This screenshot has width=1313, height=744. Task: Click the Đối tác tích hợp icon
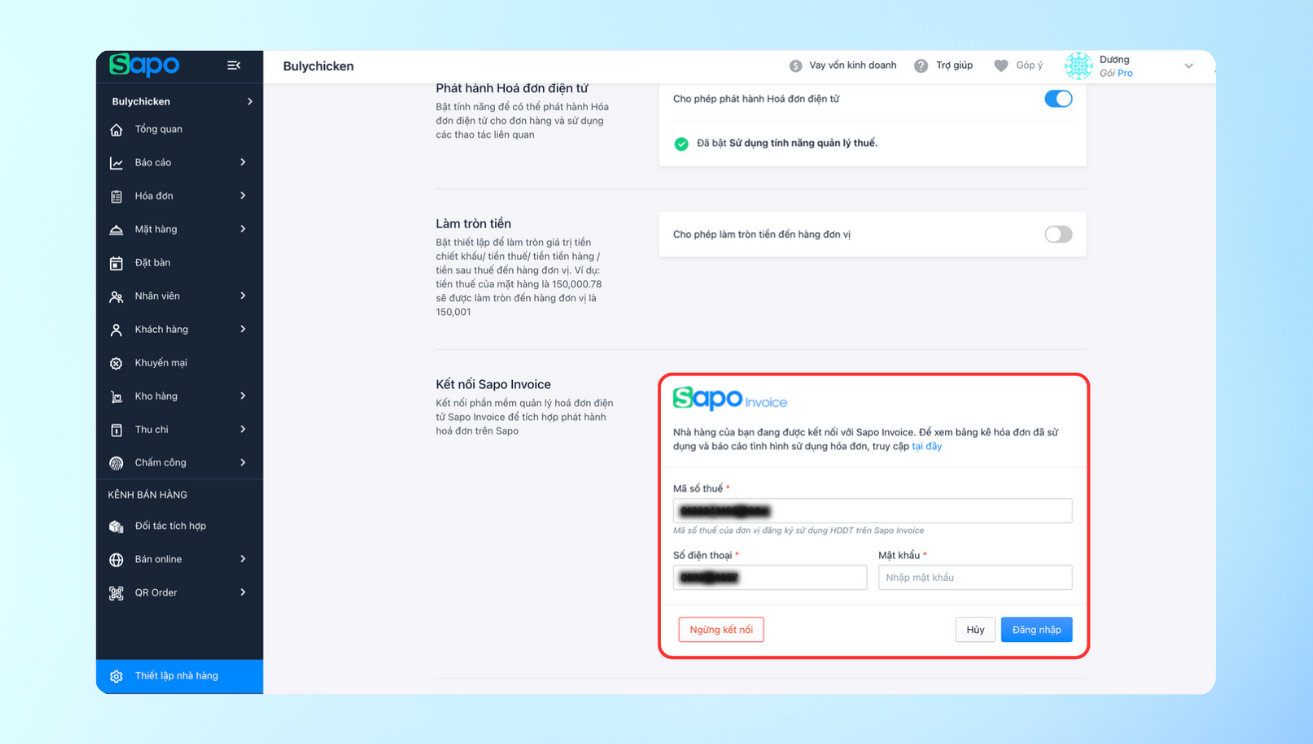[x=116, y=526]
